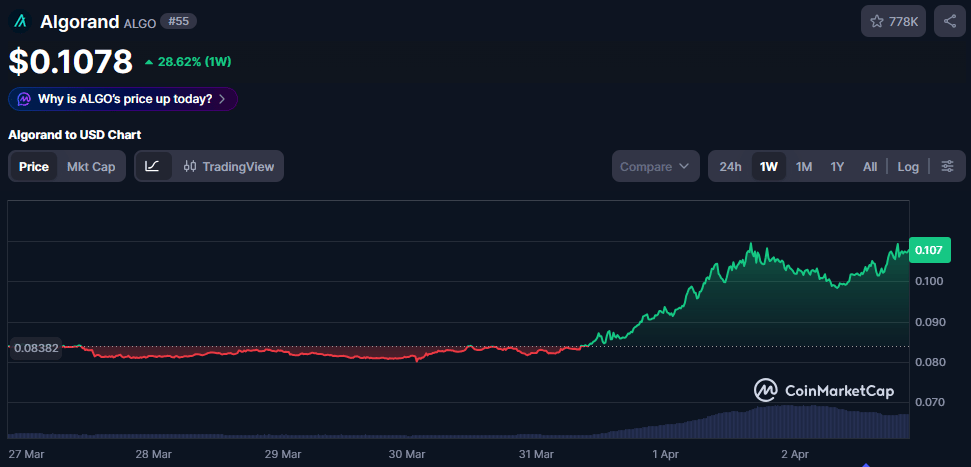Click the current price tag 0.107
The height and width of the screenshot is (467, 971).
(930, 250)
